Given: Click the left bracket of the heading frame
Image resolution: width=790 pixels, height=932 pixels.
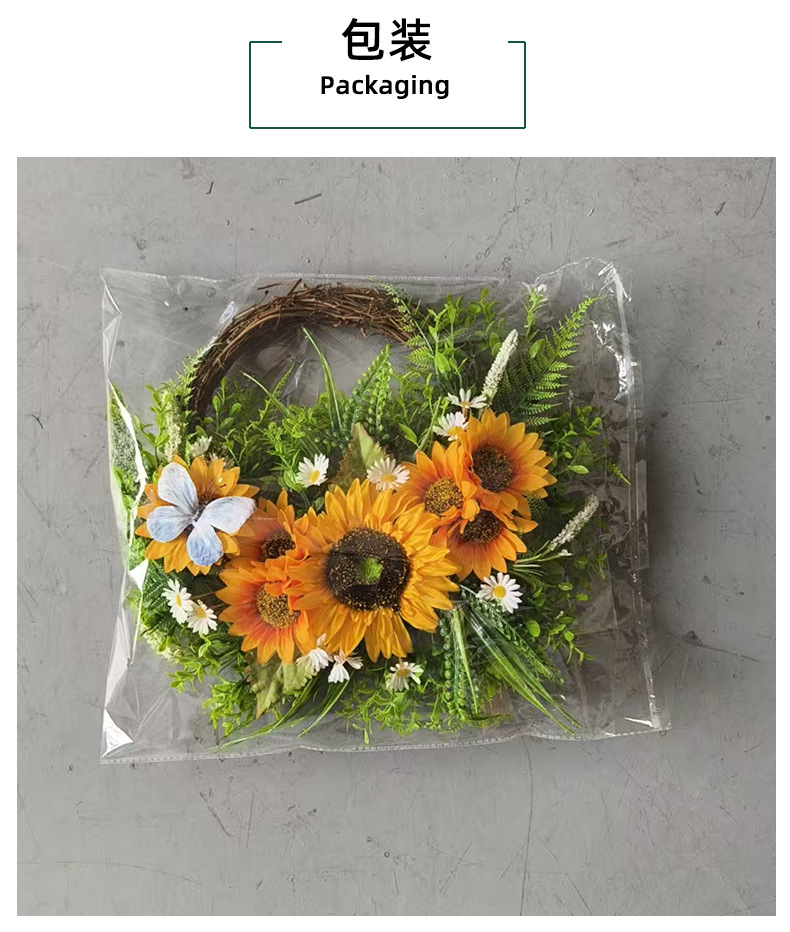Looking at the screenshot, I should (x=265, y=84).
